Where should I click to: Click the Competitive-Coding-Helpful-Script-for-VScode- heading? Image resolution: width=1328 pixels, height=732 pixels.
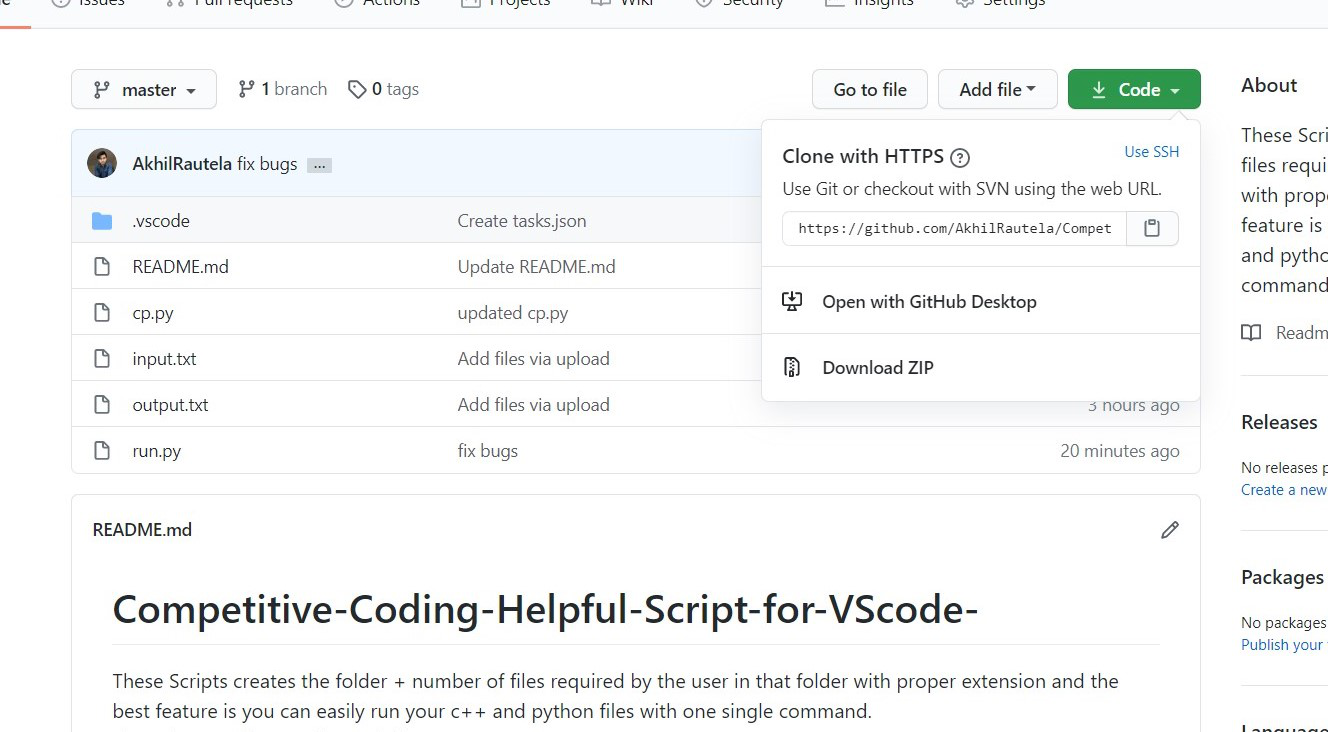[545, 609]
